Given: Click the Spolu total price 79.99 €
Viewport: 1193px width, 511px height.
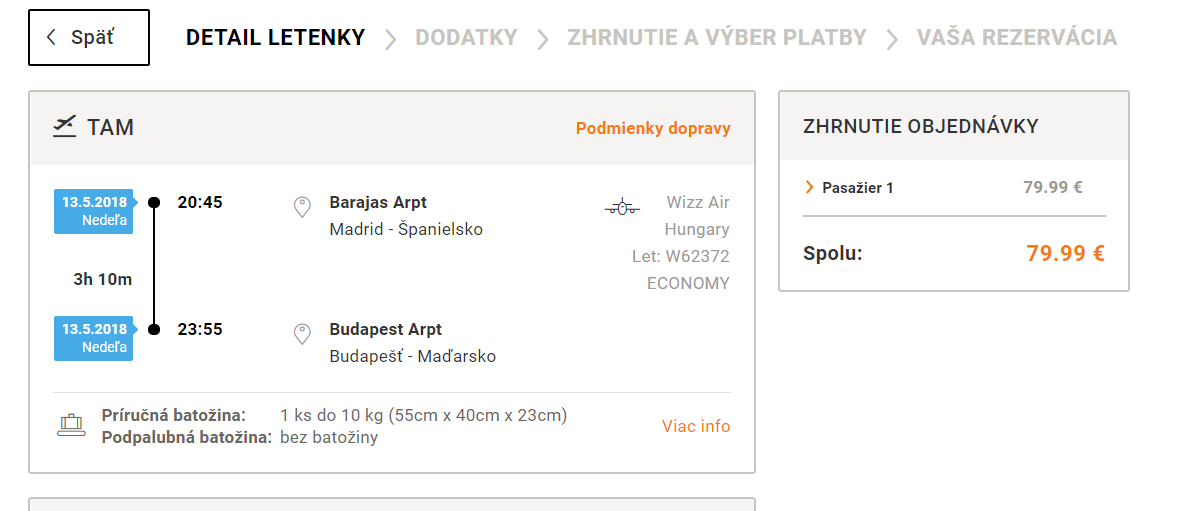Looking at the screenshot, I should pos(1065,253).
